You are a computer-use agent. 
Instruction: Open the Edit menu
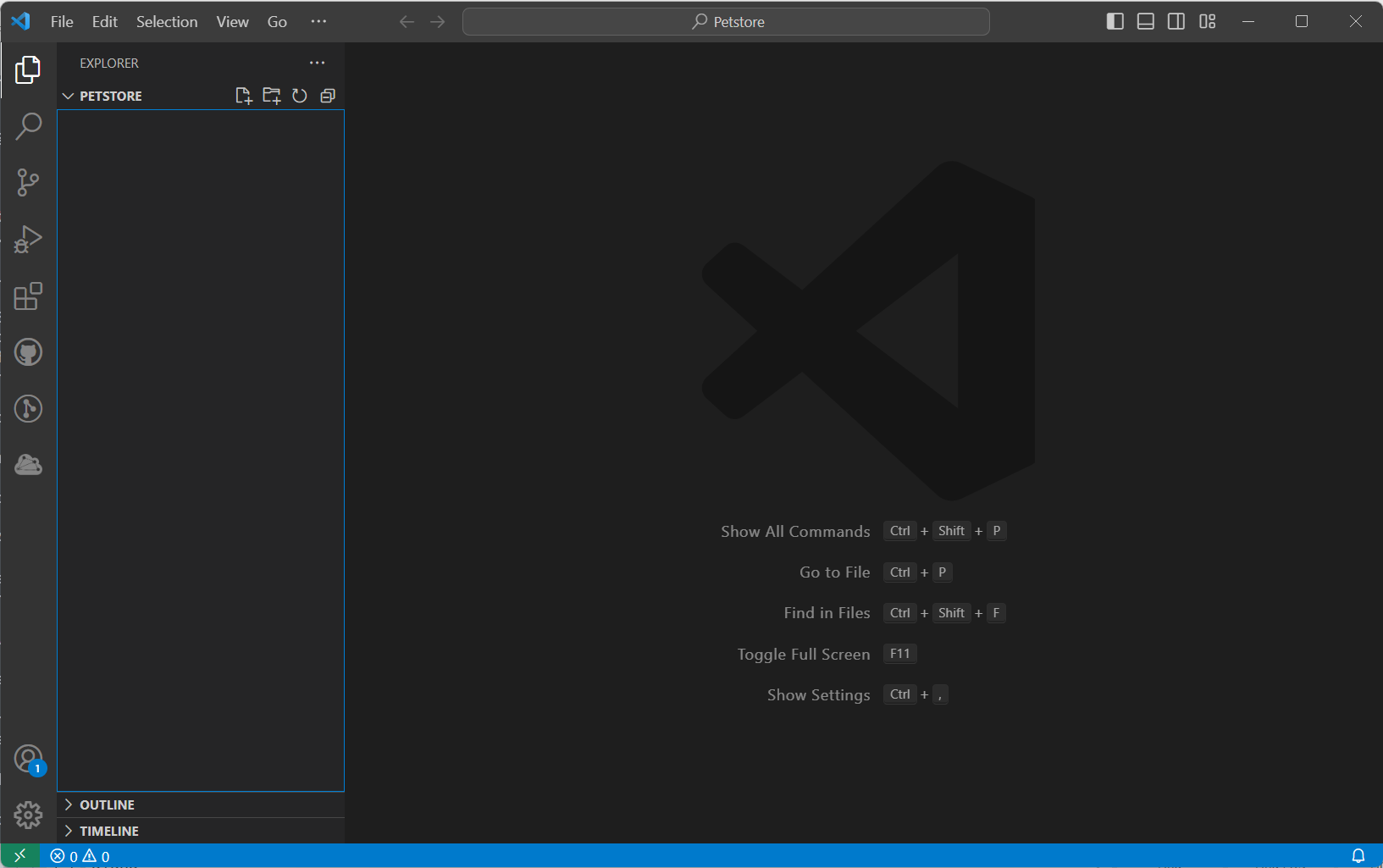105,22
